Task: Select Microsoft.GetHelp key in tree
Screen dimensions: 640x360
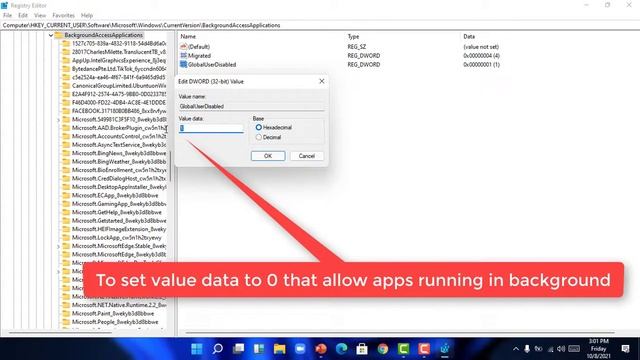Action: (116, 212)
